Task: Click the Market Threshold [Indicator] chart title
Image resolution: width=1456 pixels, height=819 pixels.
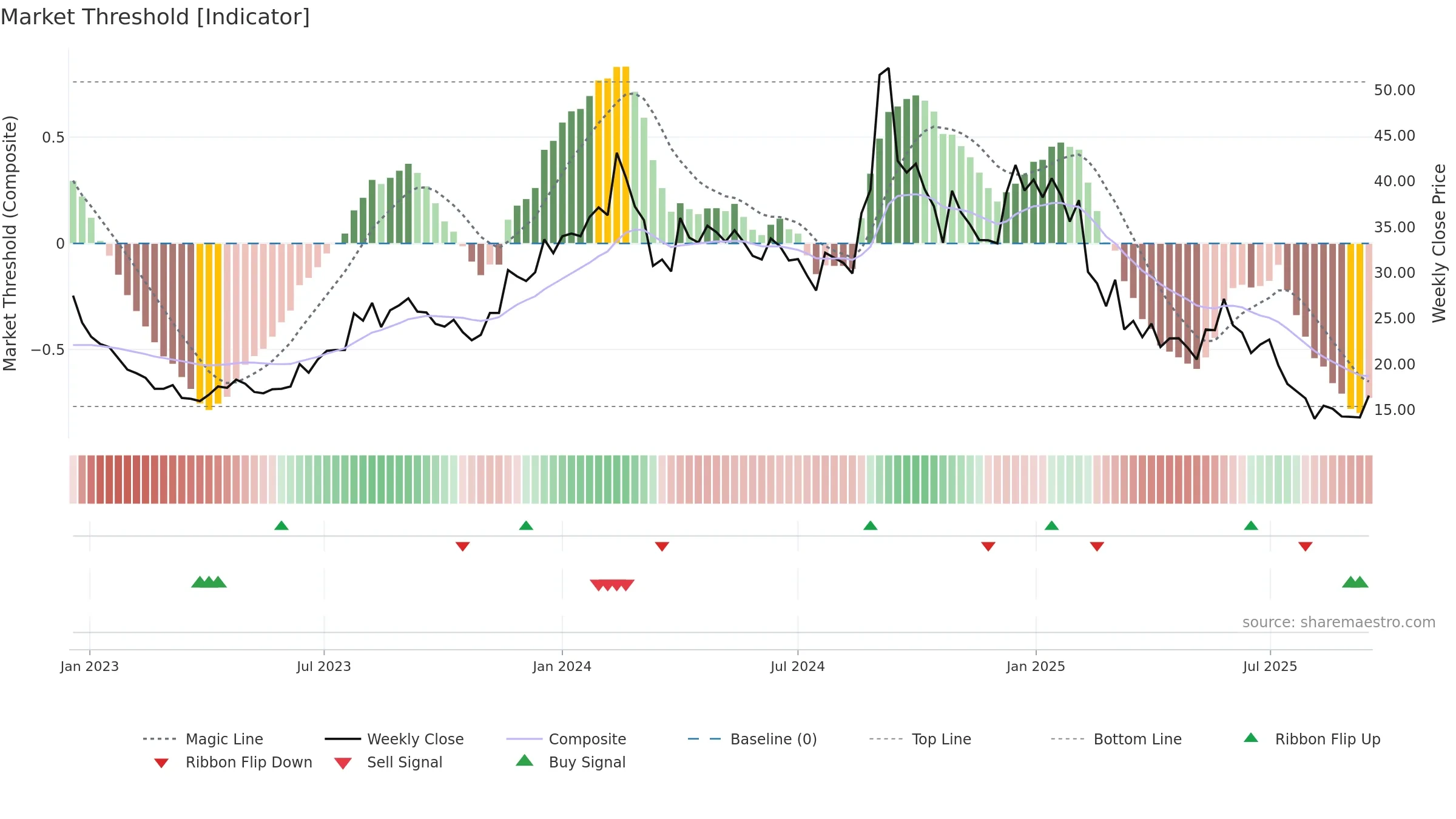Action: coord(155,17)
